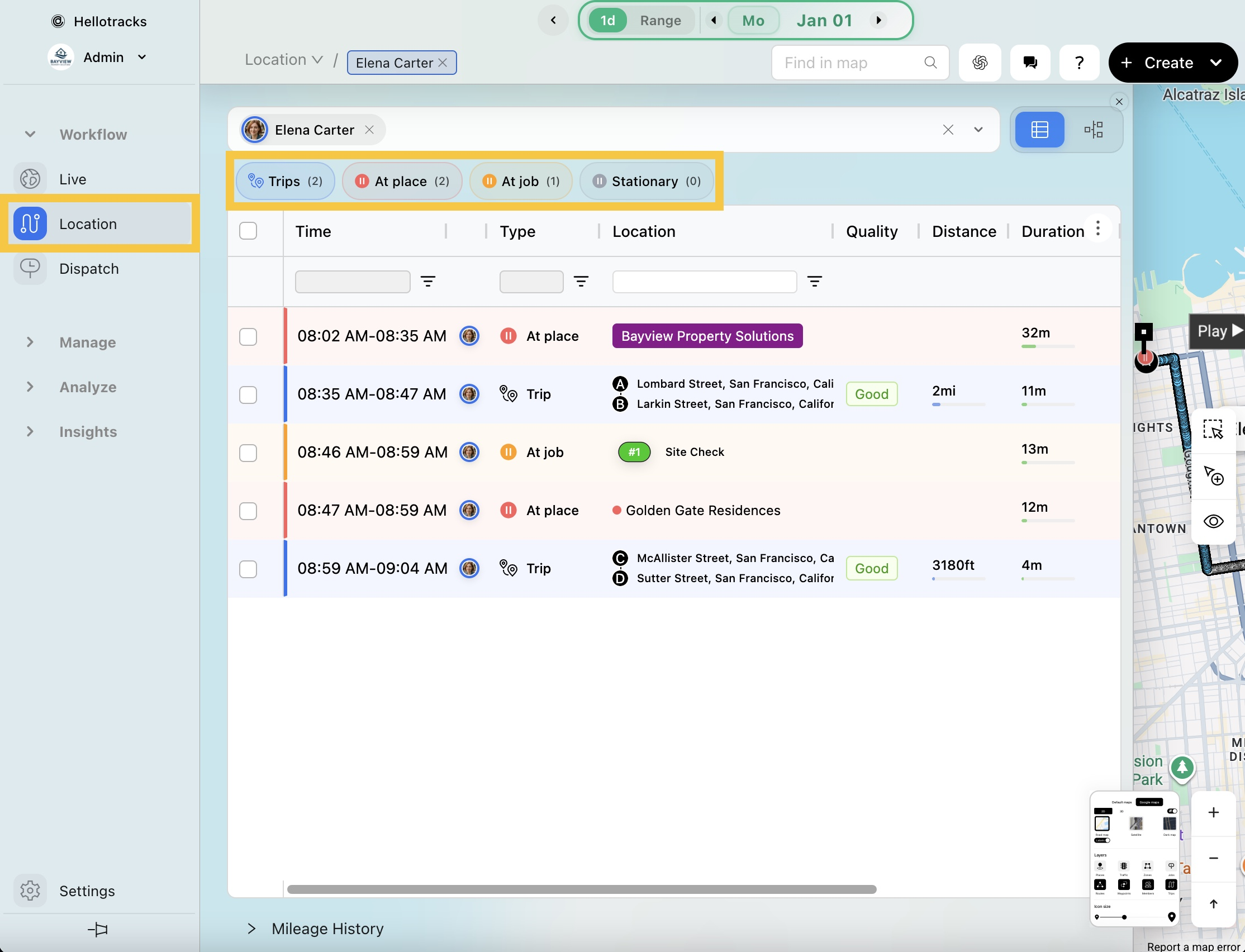Switch to the timeline tree view icon
The image size is (1245, 952).
[1093, 130]
